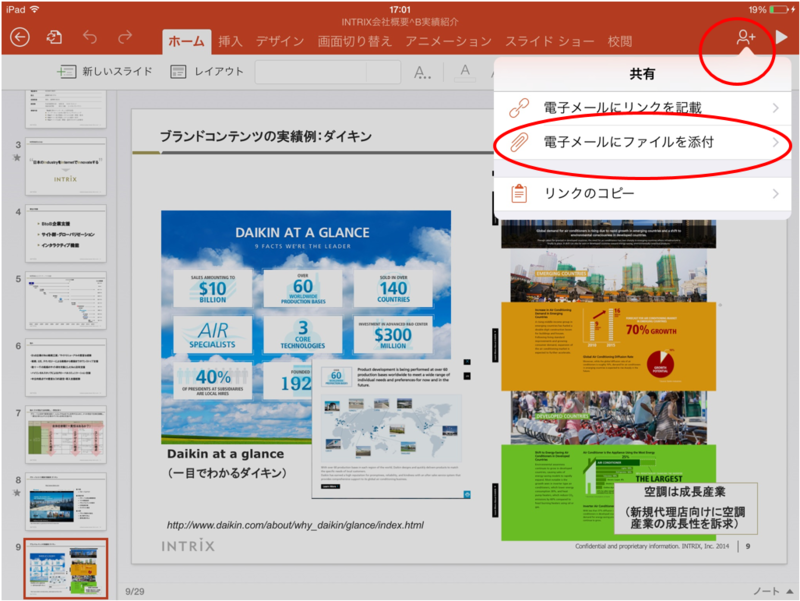Tap the 70% GROWTH infographic image
Viewport: 800px width, 601px height.
(609, 346)
